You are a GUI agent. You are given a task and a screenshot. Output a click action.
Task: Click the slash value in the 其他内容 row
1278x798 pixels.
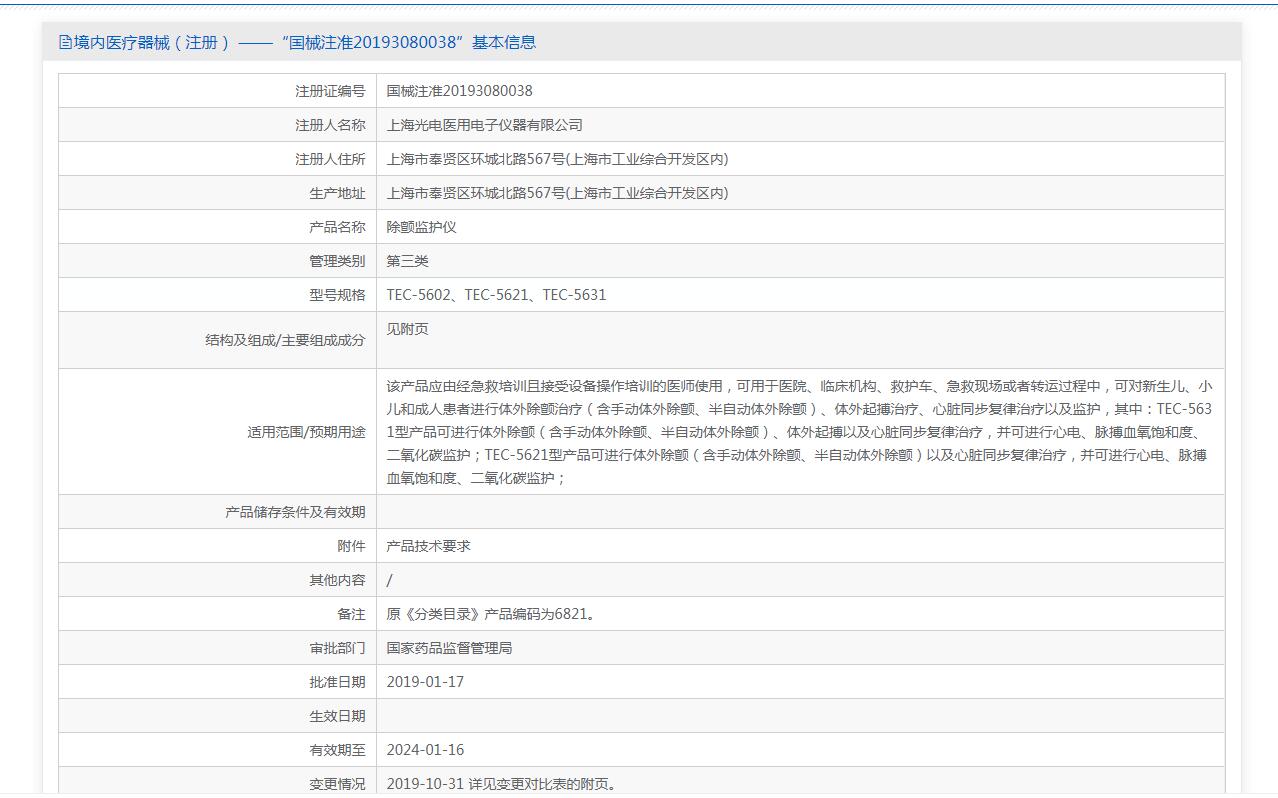[389, 580]
